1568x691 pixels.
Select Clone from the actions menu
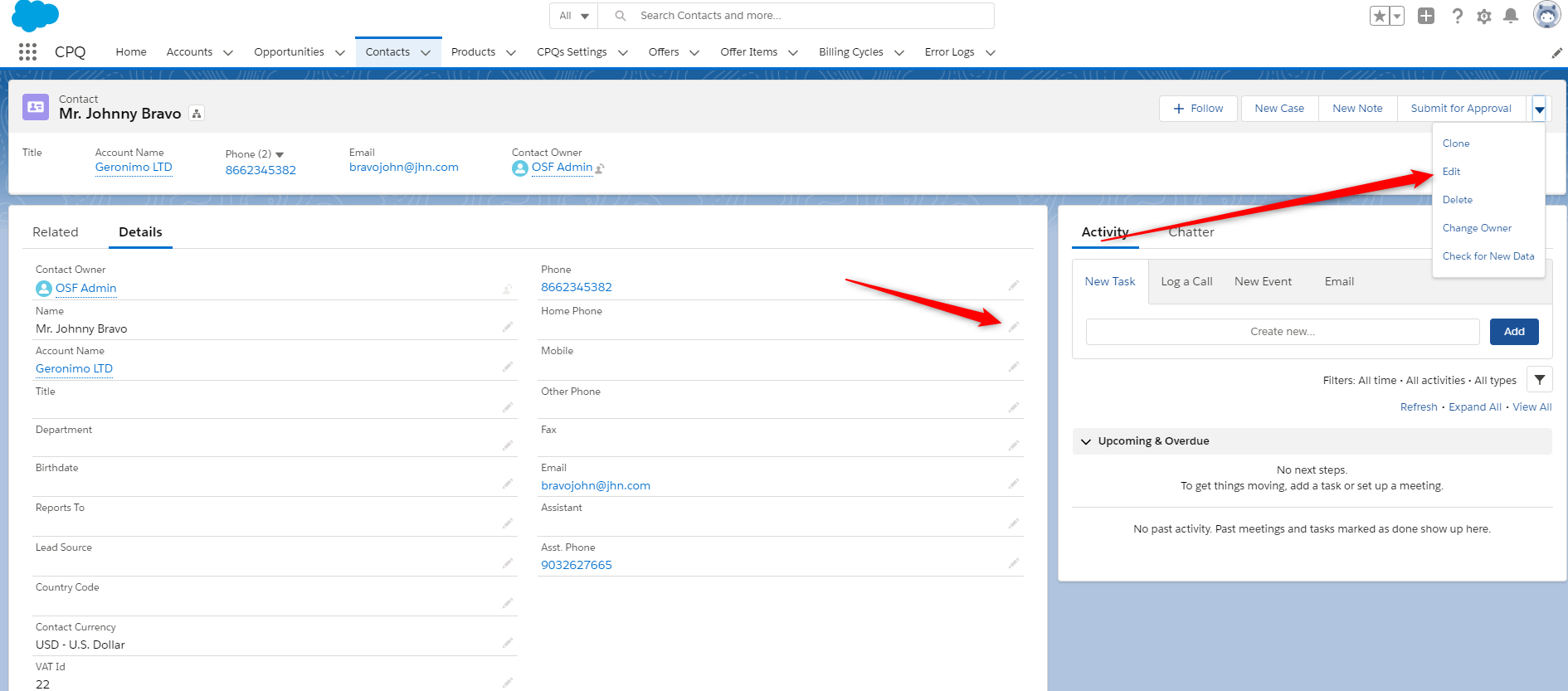(x=1456, y=144)
